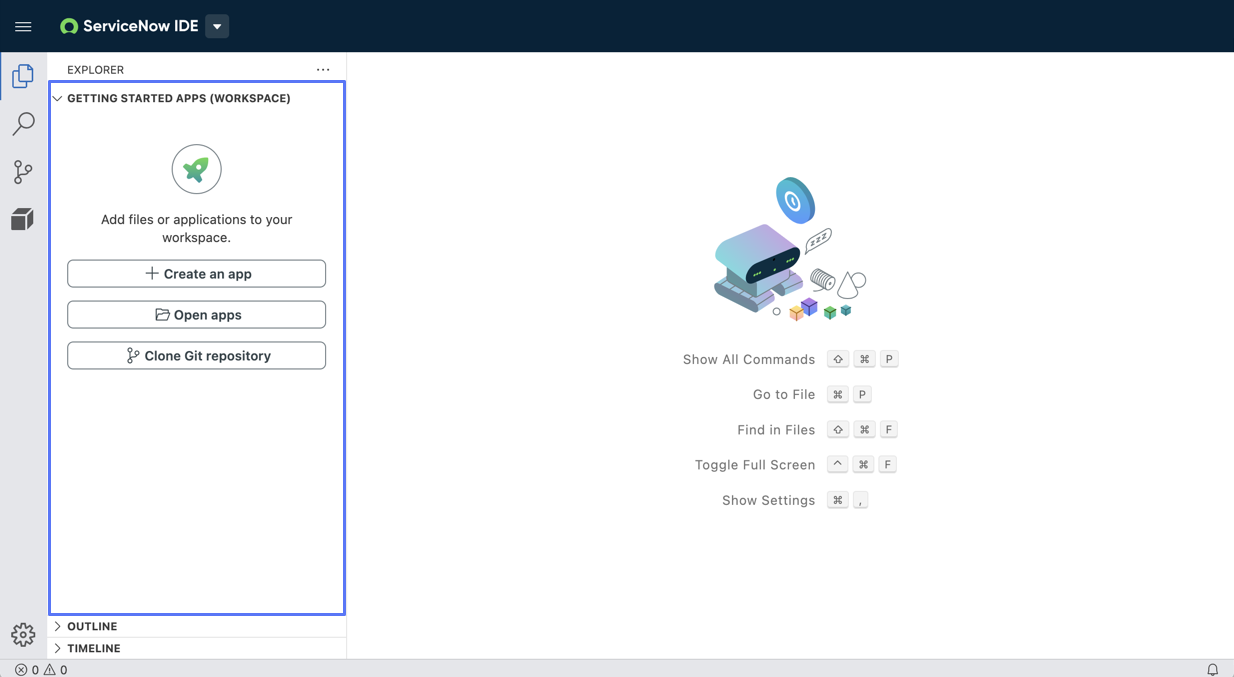Click the Show All Commands text

[749, 360]
